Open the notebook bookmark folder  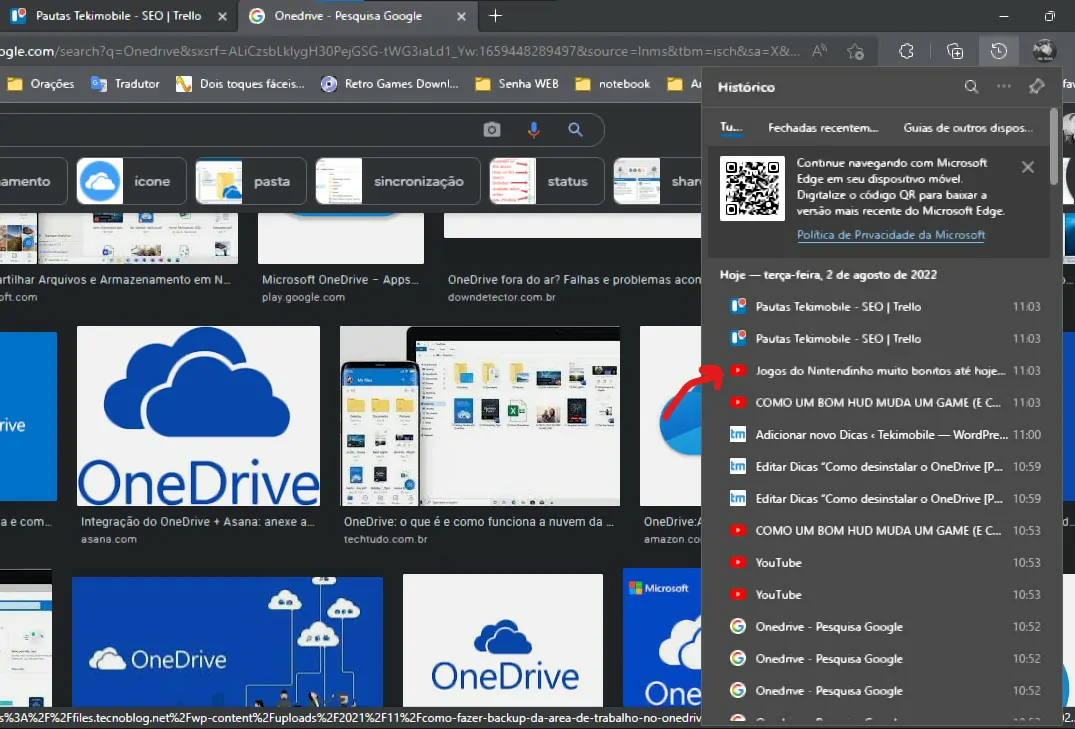613,84
